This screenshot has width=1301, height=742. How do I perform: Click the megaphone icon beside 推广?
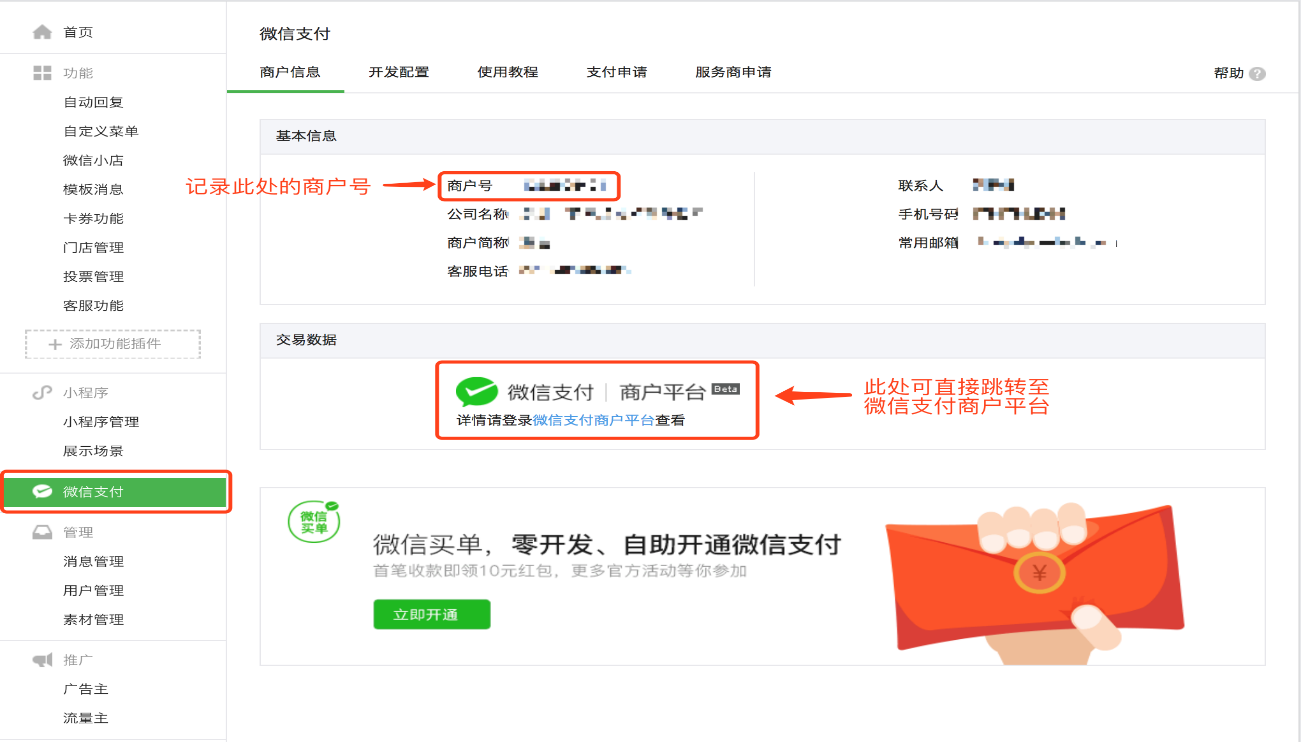click(x=42, y=660)
